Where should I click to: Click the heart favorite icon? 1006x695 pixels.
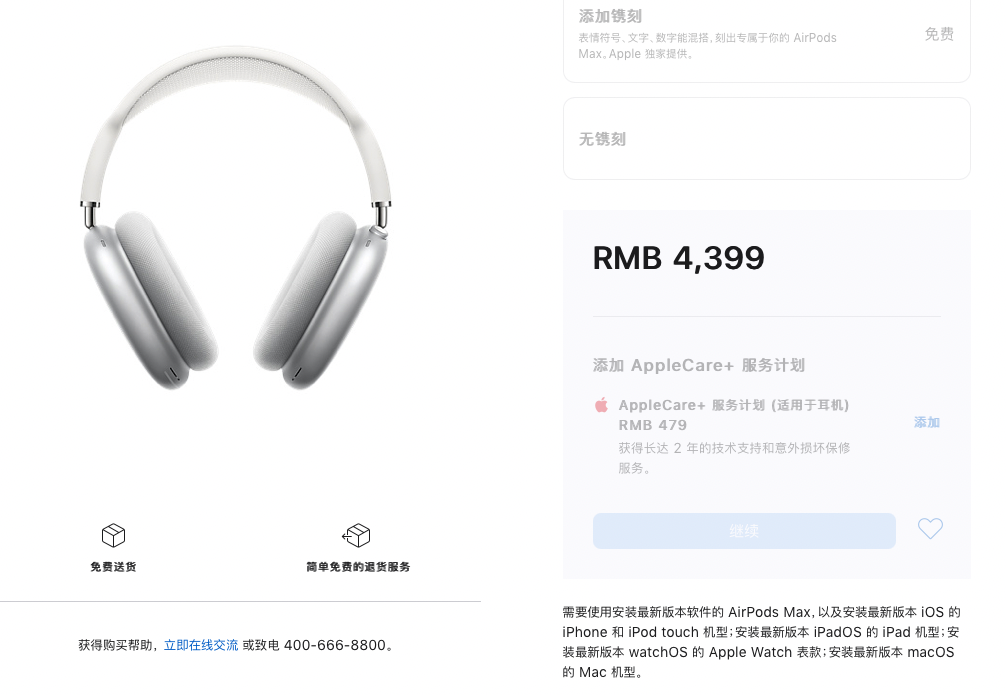930,529
